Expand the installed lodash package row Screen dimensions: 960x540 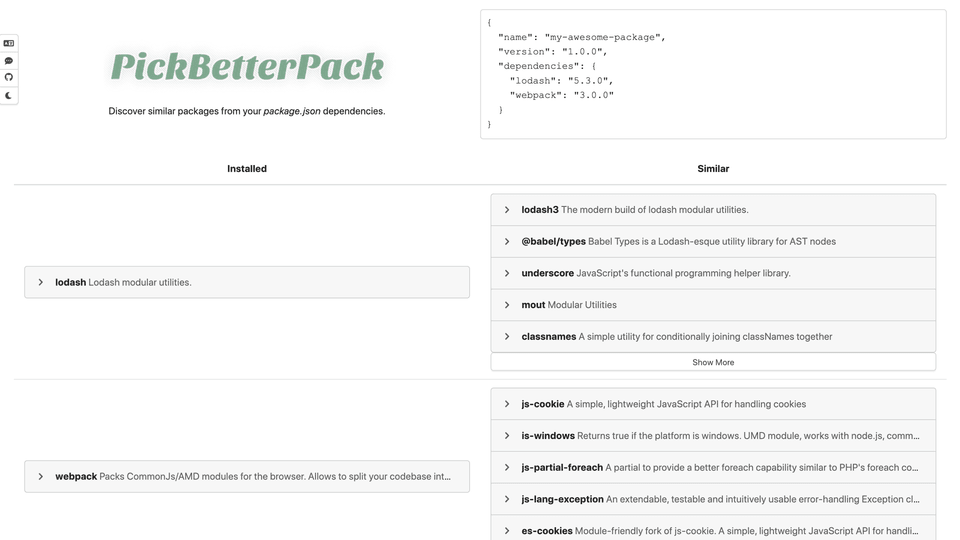(x=247, y=282)
